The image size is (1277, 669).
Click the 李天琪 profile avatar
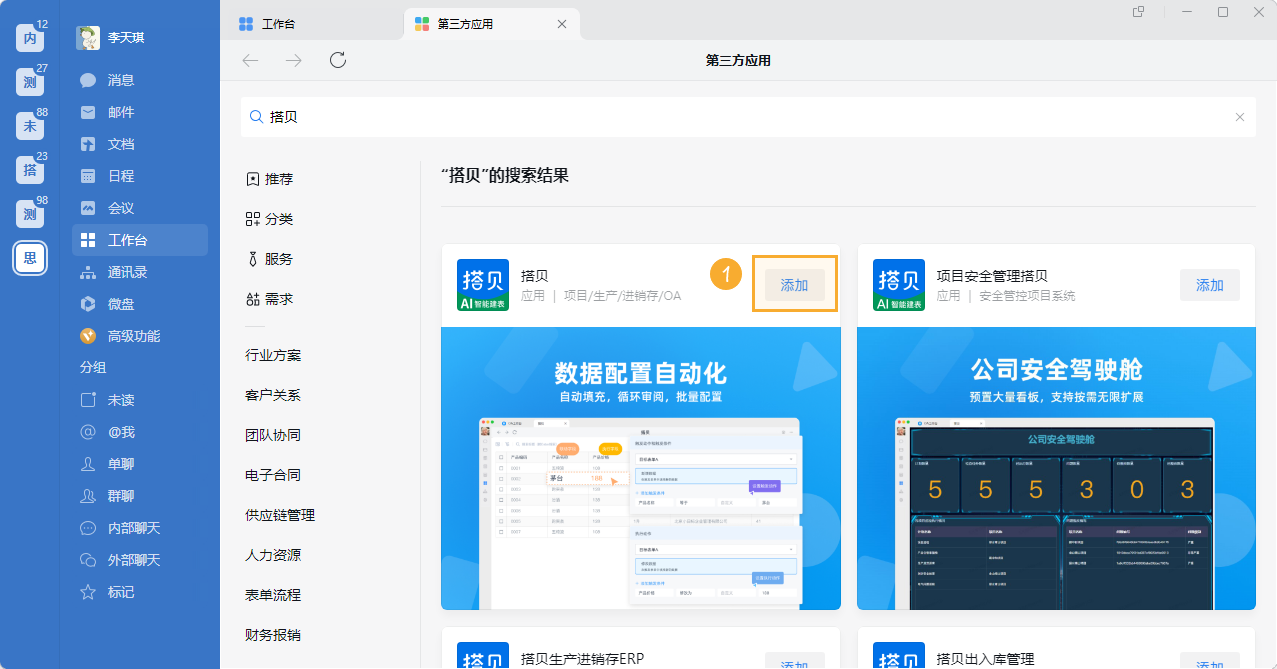[88, 37]
